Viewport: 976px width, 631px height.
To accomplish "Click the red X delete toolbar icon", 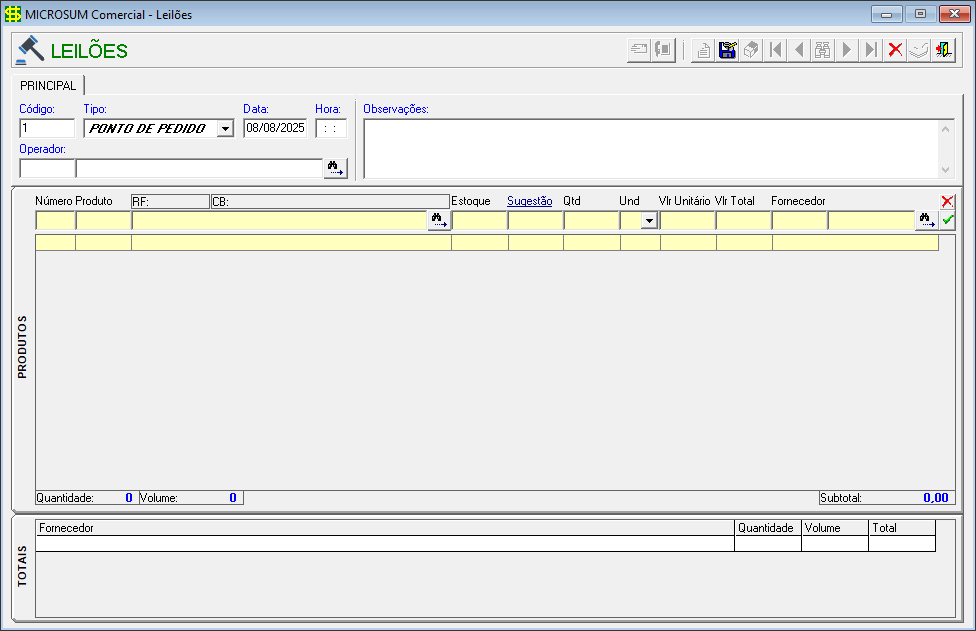I will (895, 50).
